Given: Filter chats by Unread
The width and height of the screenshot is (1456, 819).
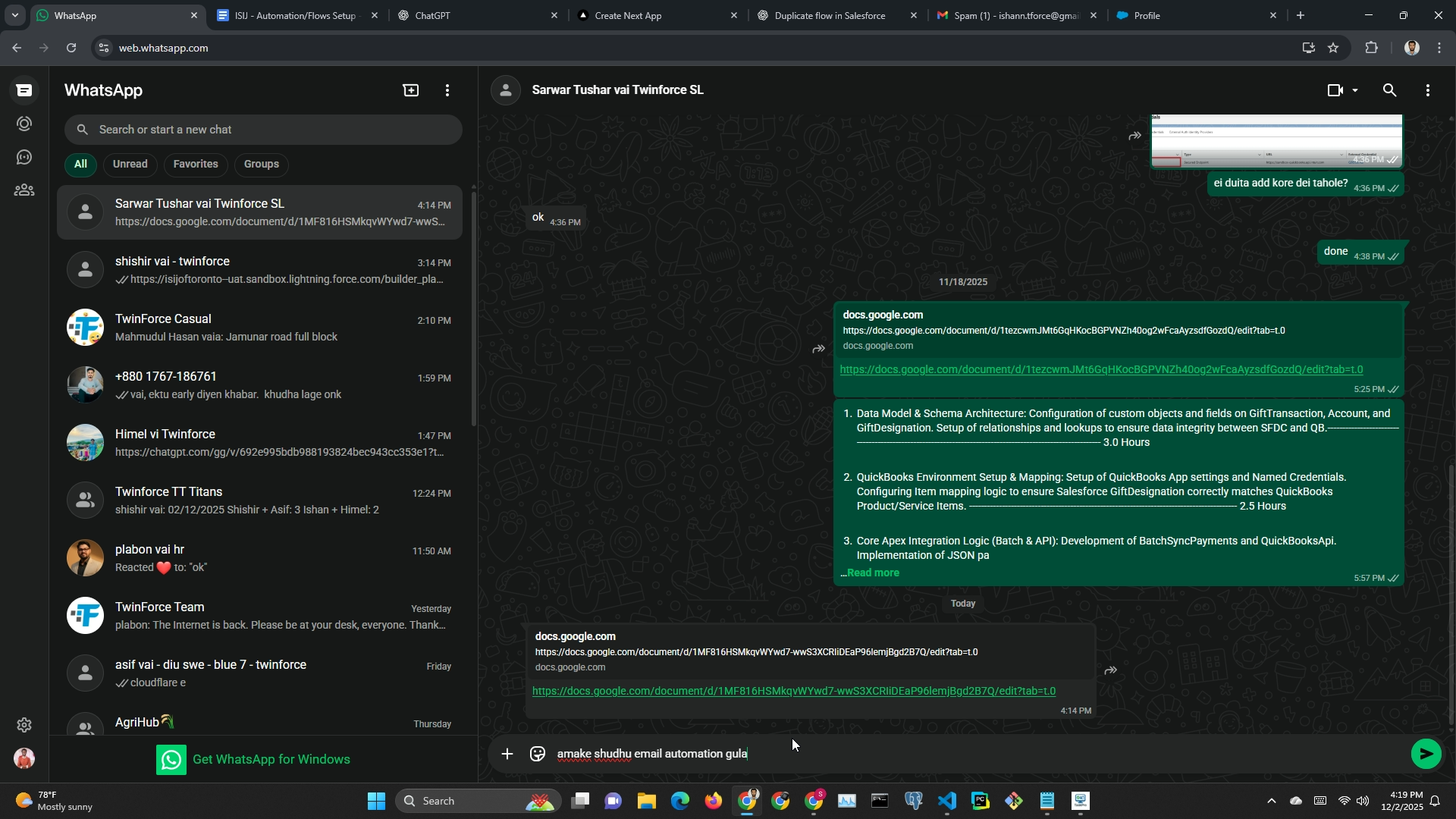Looking at the screenshot, I should point(130,164).
